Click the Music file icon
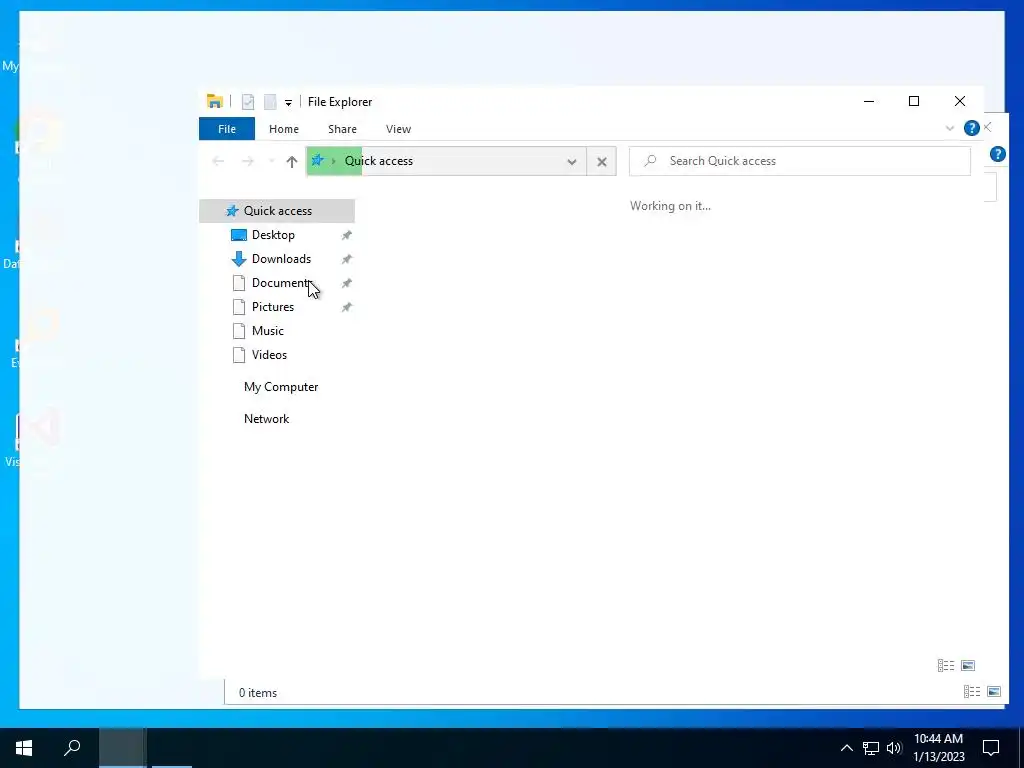Screen dimensions: 1024x768 coord(239,331)
